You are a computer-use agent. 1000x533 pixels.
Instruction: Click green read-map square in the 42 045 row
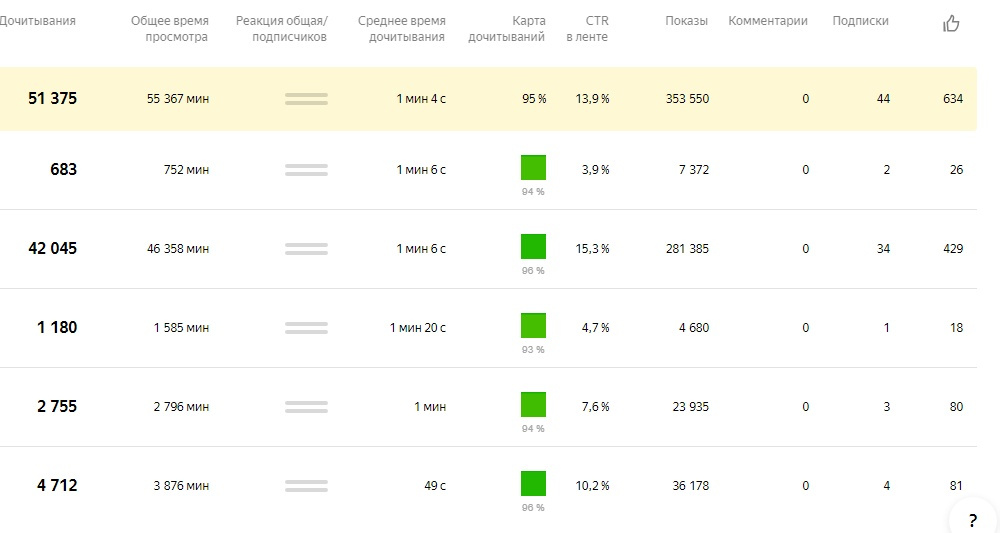(533, 246)
